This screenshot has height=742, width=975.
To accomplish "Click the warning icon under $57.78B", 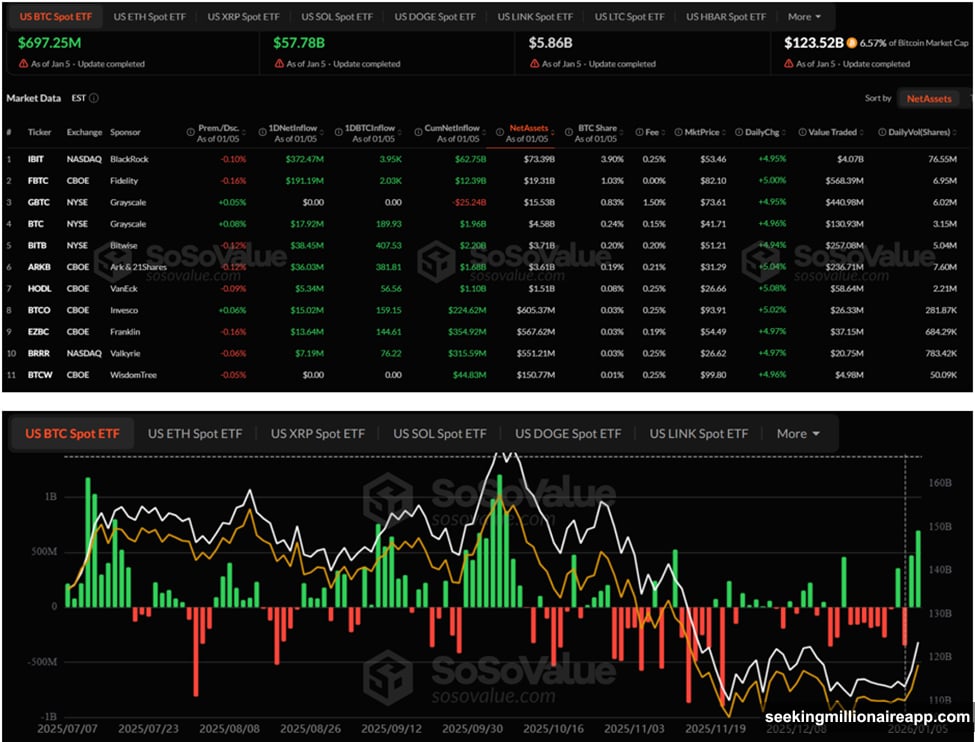I will tap(278, 61).
